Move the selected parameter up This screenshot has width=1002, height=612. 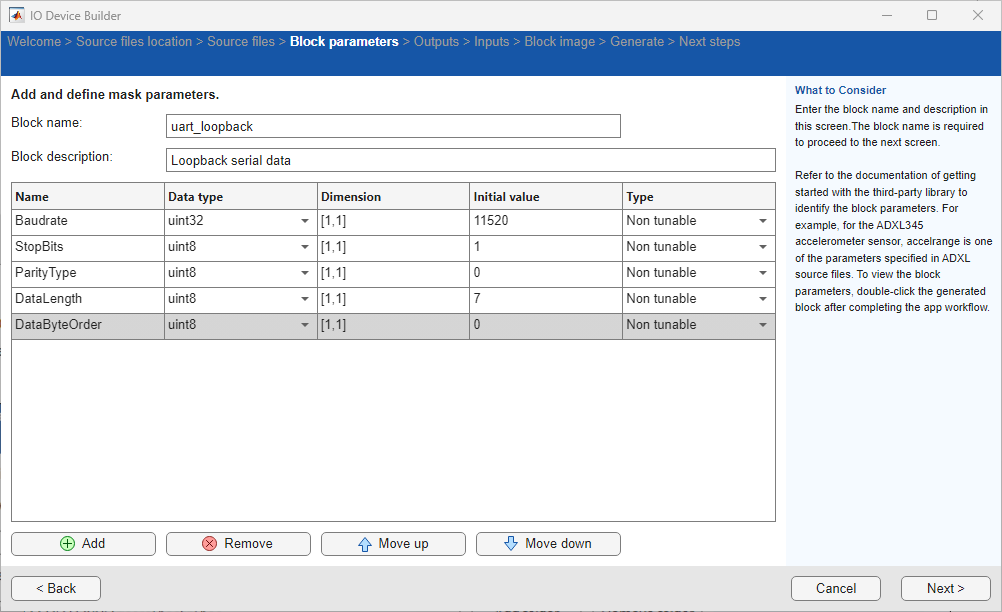coord(393,543)
